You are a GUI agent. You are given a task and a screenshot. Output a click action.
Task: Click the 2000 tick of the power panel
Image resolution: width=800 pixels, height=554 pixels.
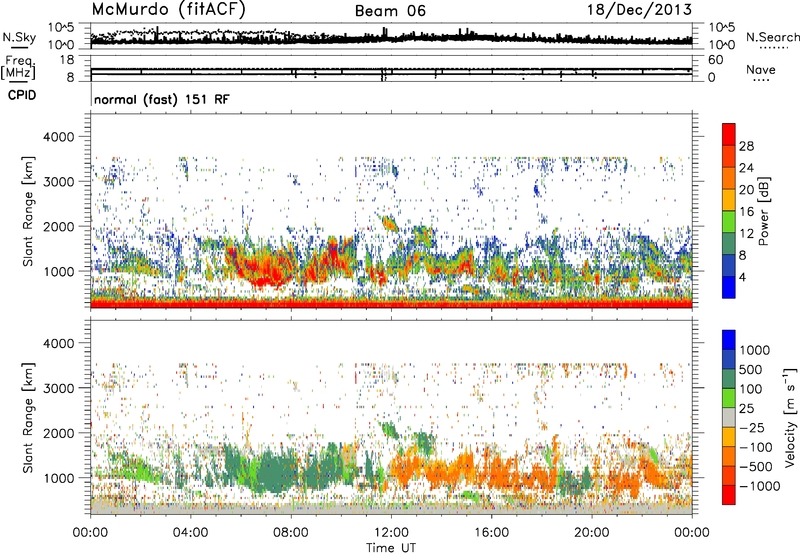(x=58, y=226)
